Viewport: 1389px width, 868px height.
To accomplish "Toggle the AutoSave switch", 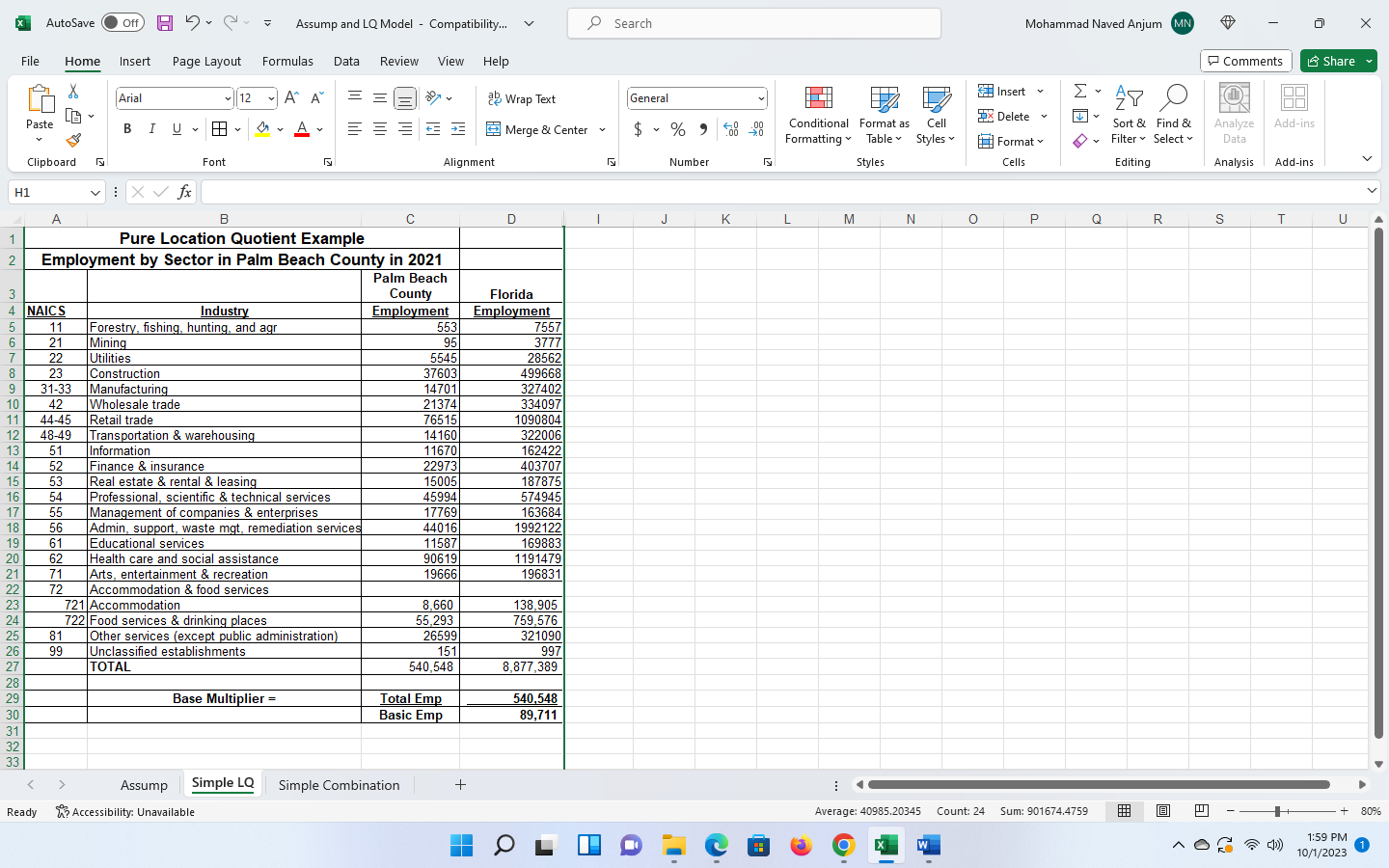I will click(123, 23).
